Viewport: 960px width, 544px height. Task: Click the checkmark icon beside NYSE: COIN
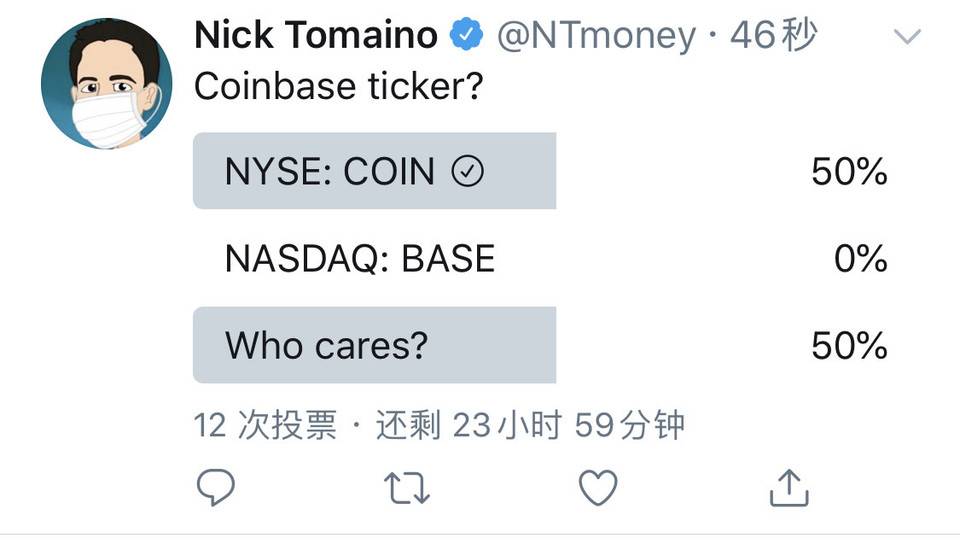tap(468, 173)
